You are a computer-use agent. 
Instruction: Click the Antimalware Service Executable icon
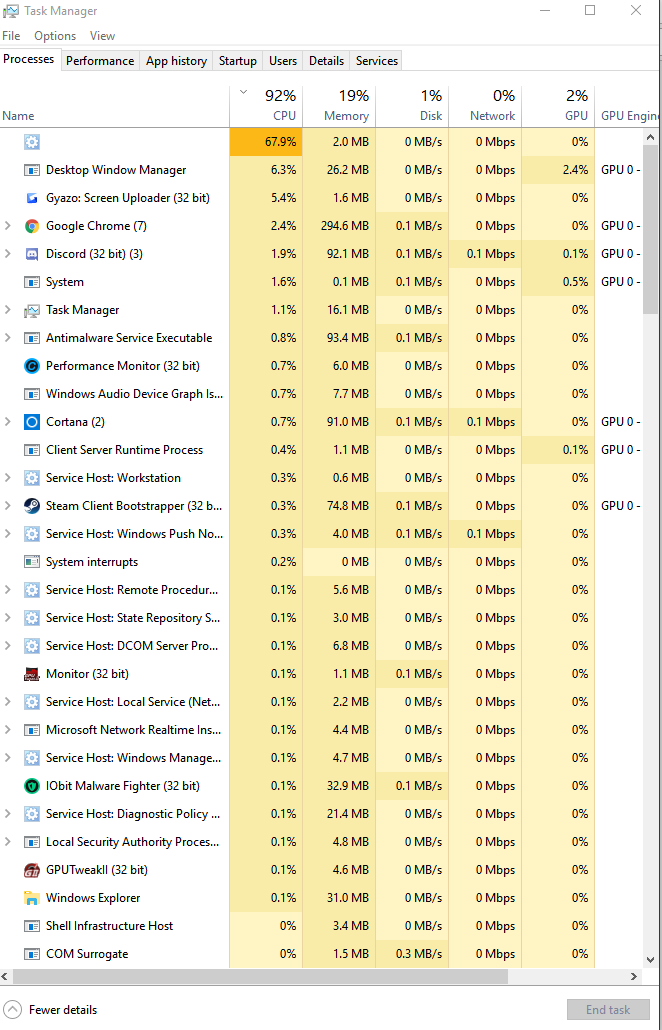[32, 338]
